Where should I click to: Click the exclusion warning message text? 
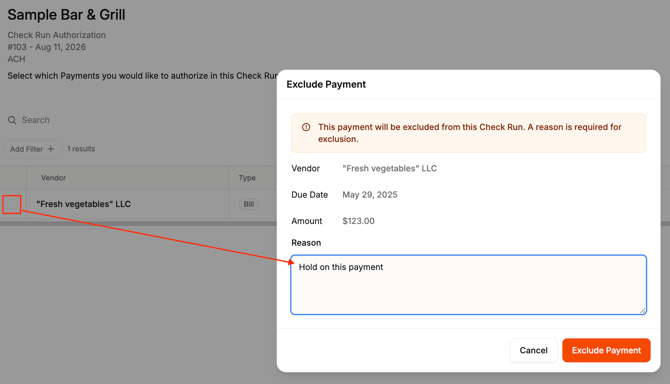click(470, 133)
